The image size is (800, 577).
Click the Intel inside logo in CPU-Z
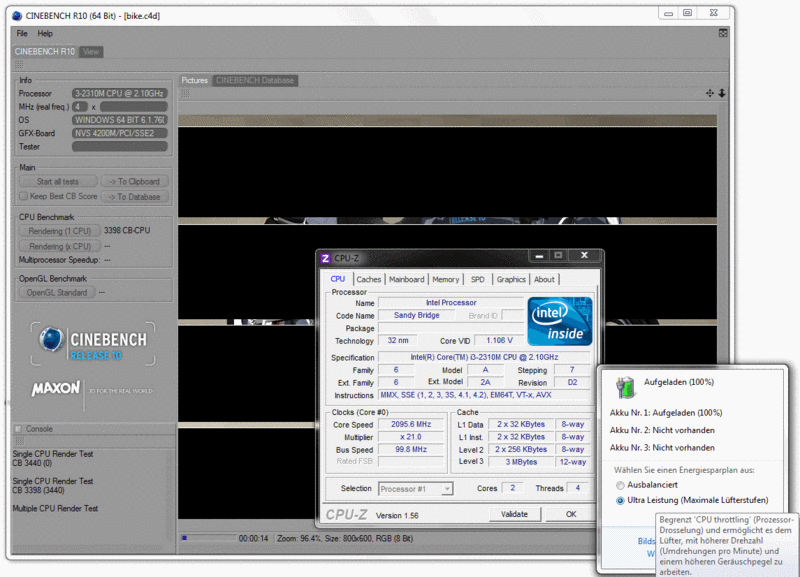tap(560, 321)
